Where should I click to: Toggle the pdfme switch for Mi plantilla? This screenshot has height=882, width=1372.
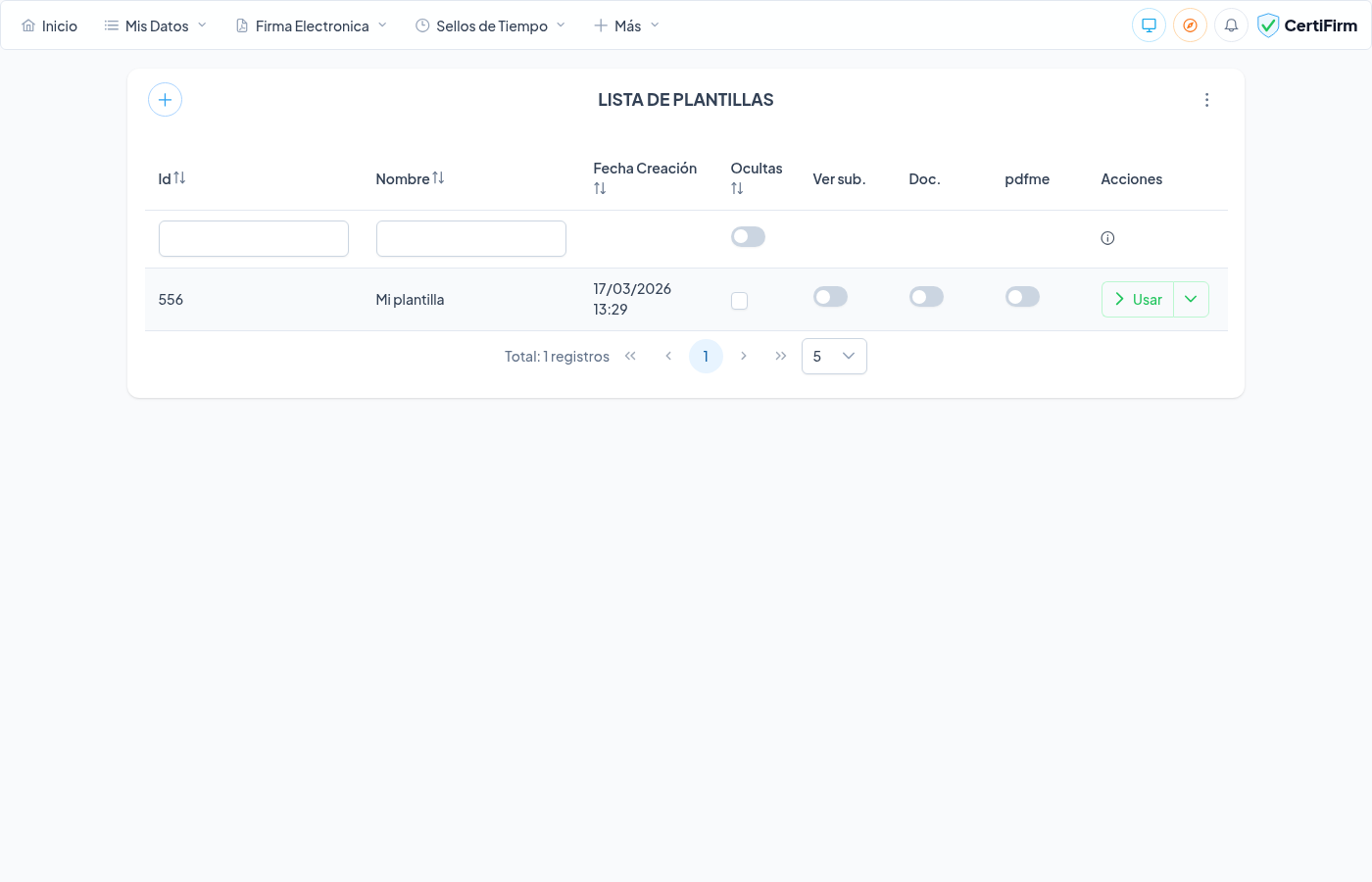point(1022,297)
